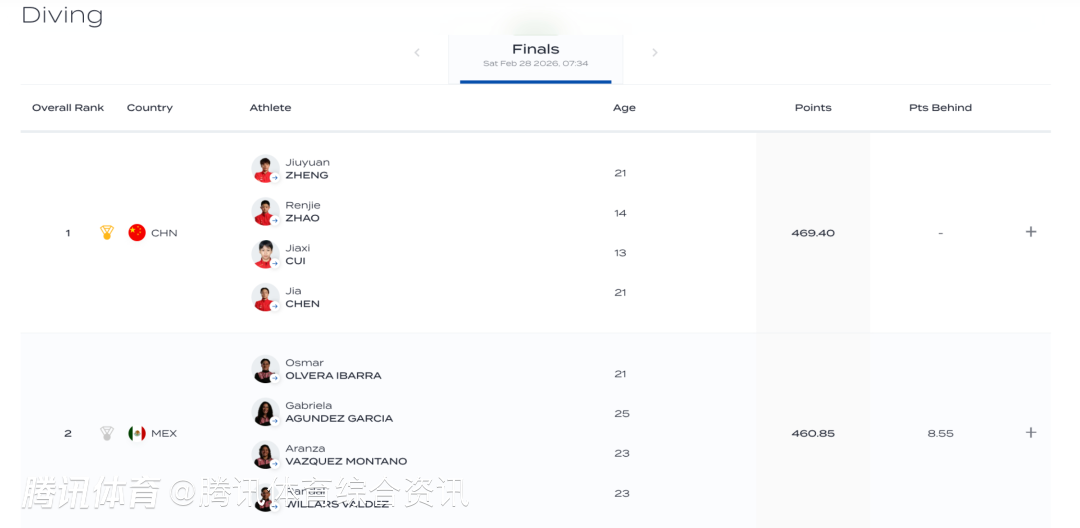Go to next round with right arrow
The width and height of the screenshot is (1080, 528).
[x=655, y=53]
